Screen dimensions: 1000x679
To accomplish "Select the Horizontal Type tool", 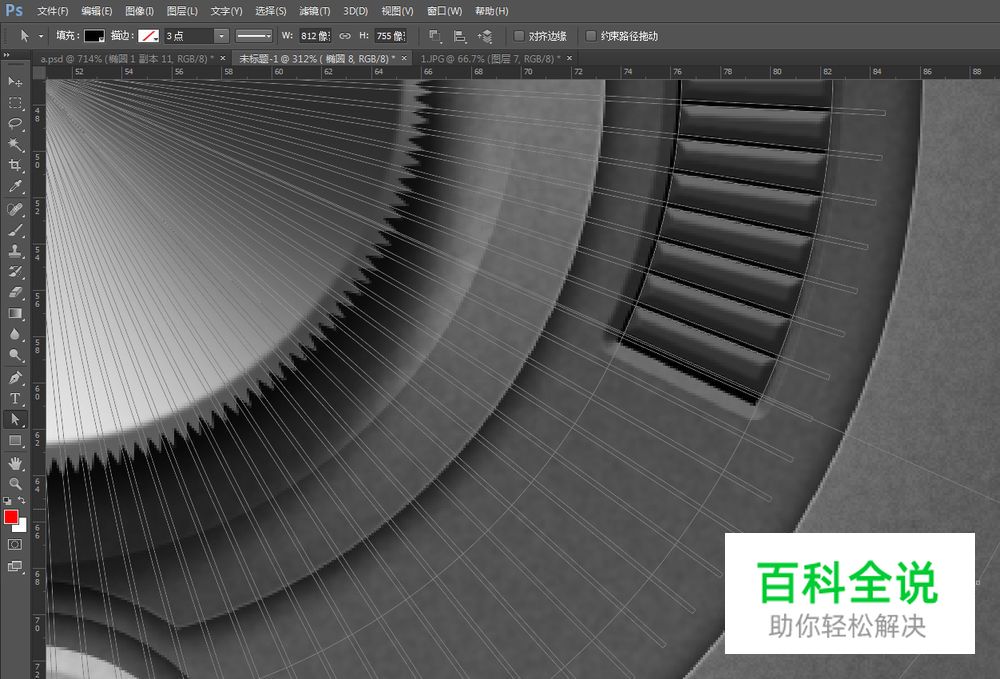I will point(15,399).
